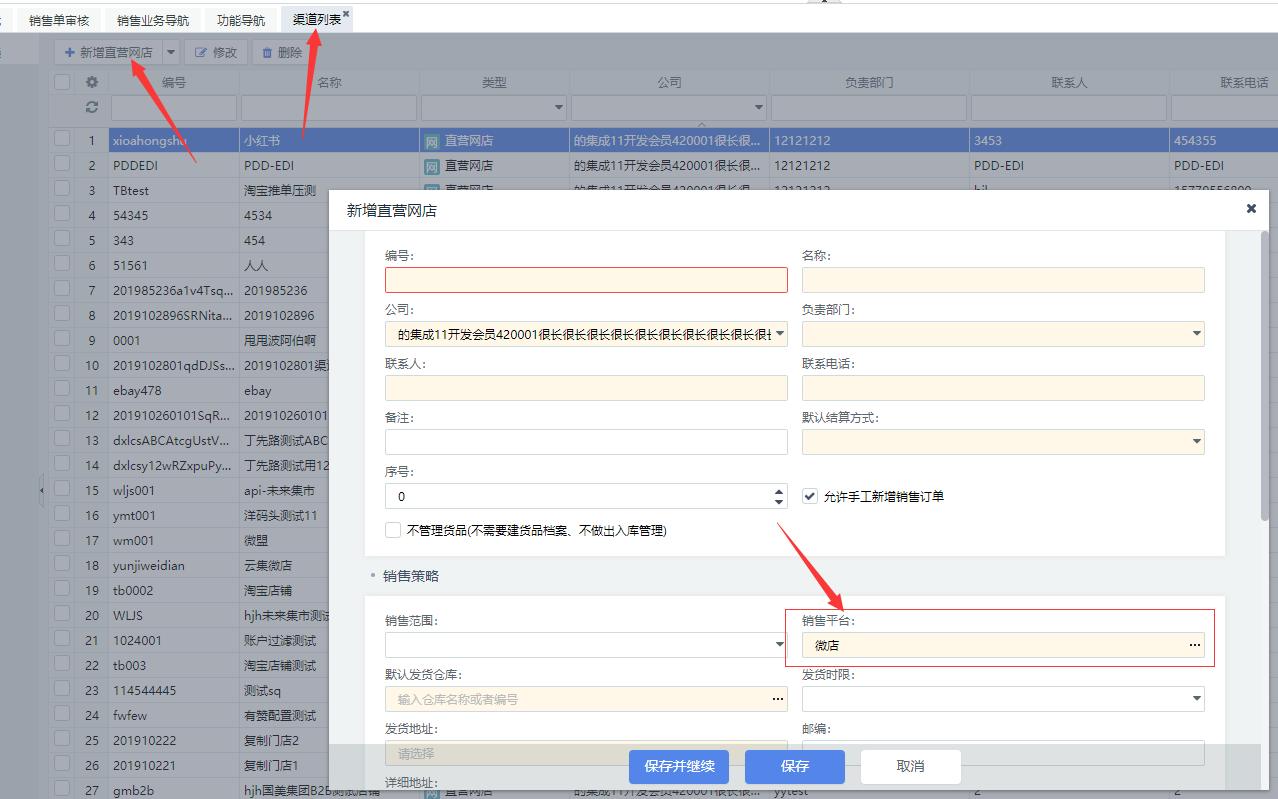Uncheck 允许手工新增销售订单

pyautogui.click(x=809, y=495)
